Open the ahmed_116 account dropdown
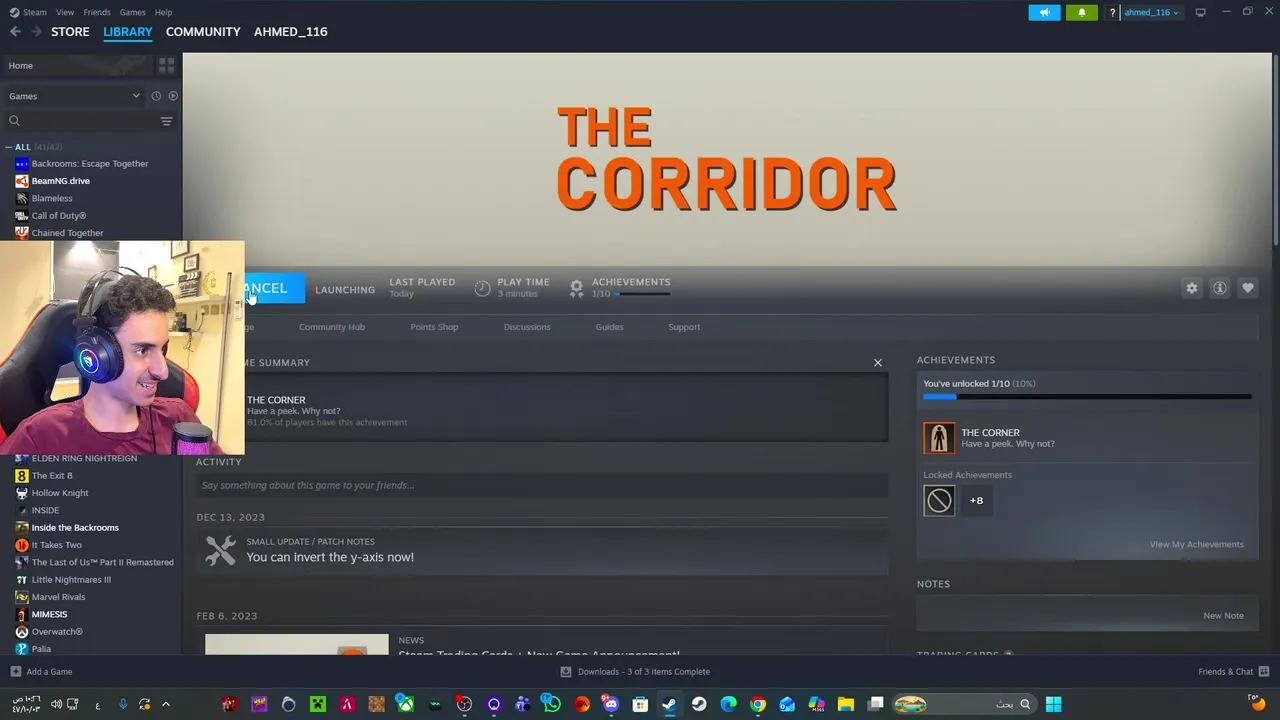 click(1150, 12)
